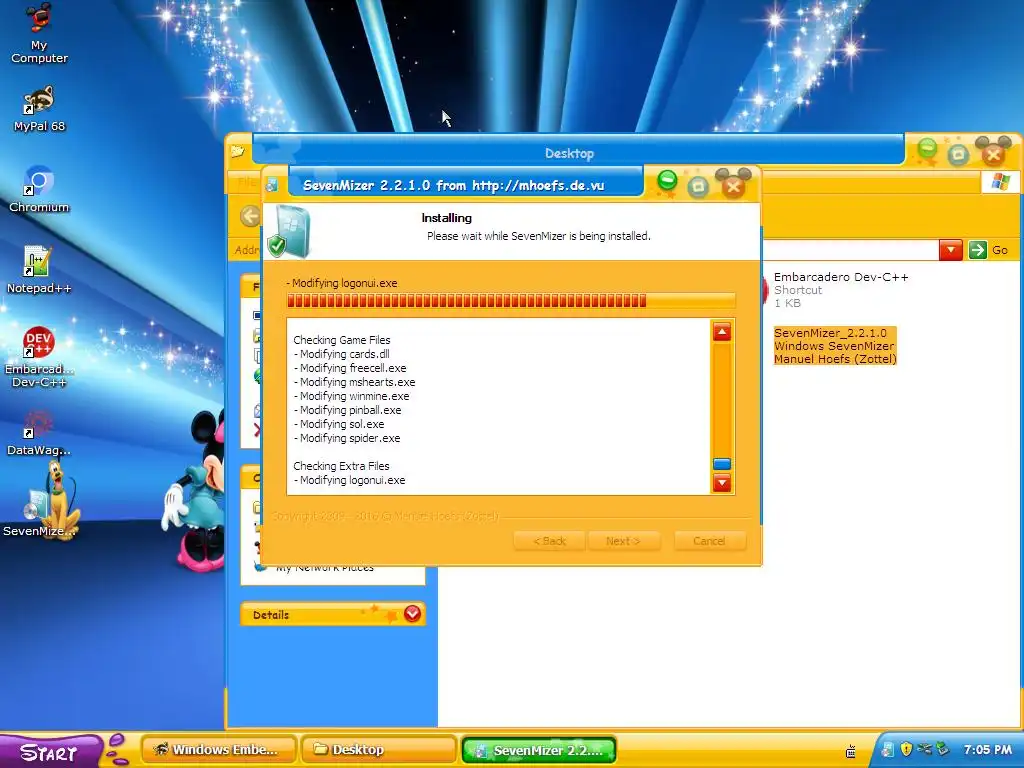This screenshot has height=768, width=1024.
Task: Click the Next button in installer
Action: (x=623, y=541)
